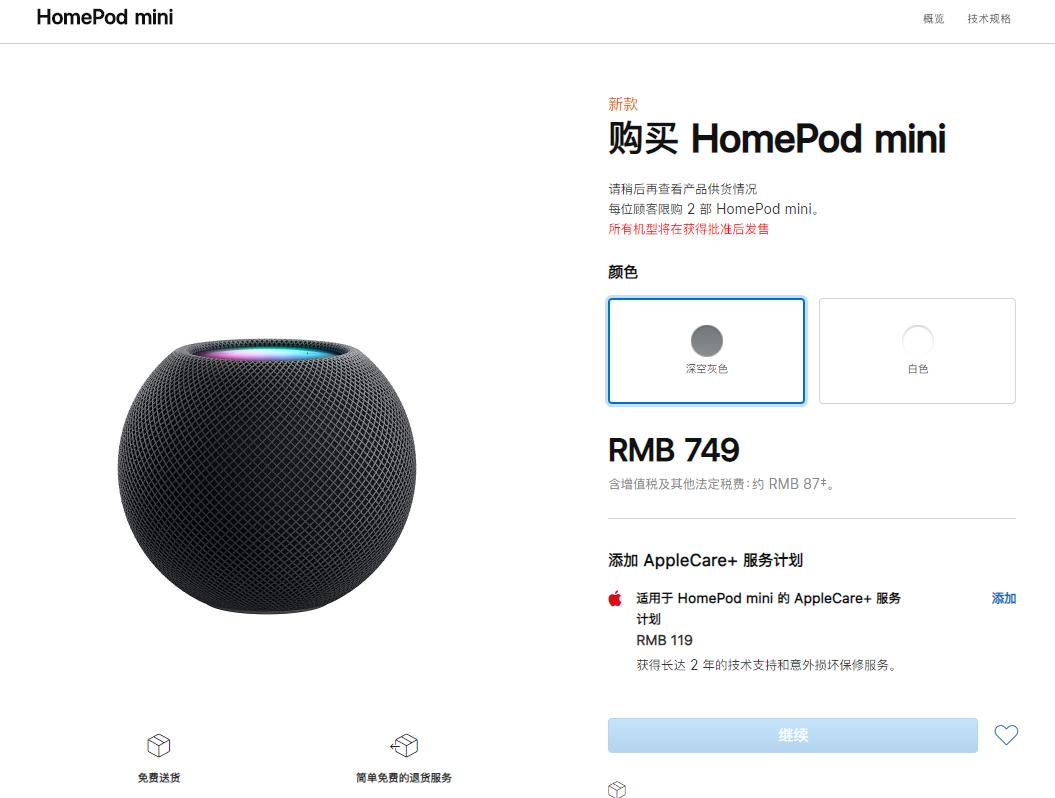Click the heart favorite icon
Viewport: 1055px width, 798px height.
coord(1006,735)
